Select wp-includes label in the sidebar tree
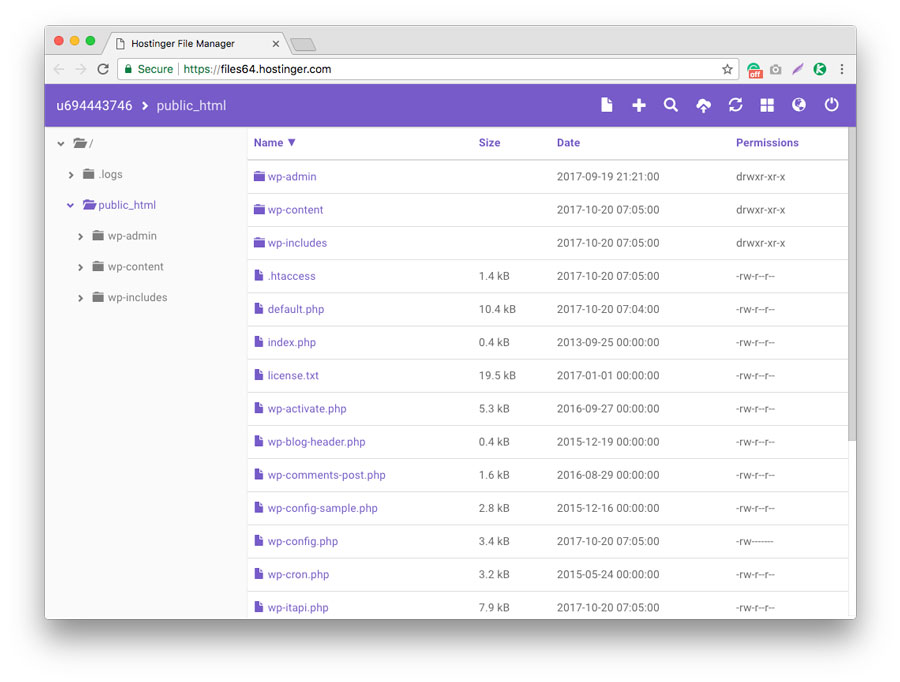900x682 pixels. 138,297
